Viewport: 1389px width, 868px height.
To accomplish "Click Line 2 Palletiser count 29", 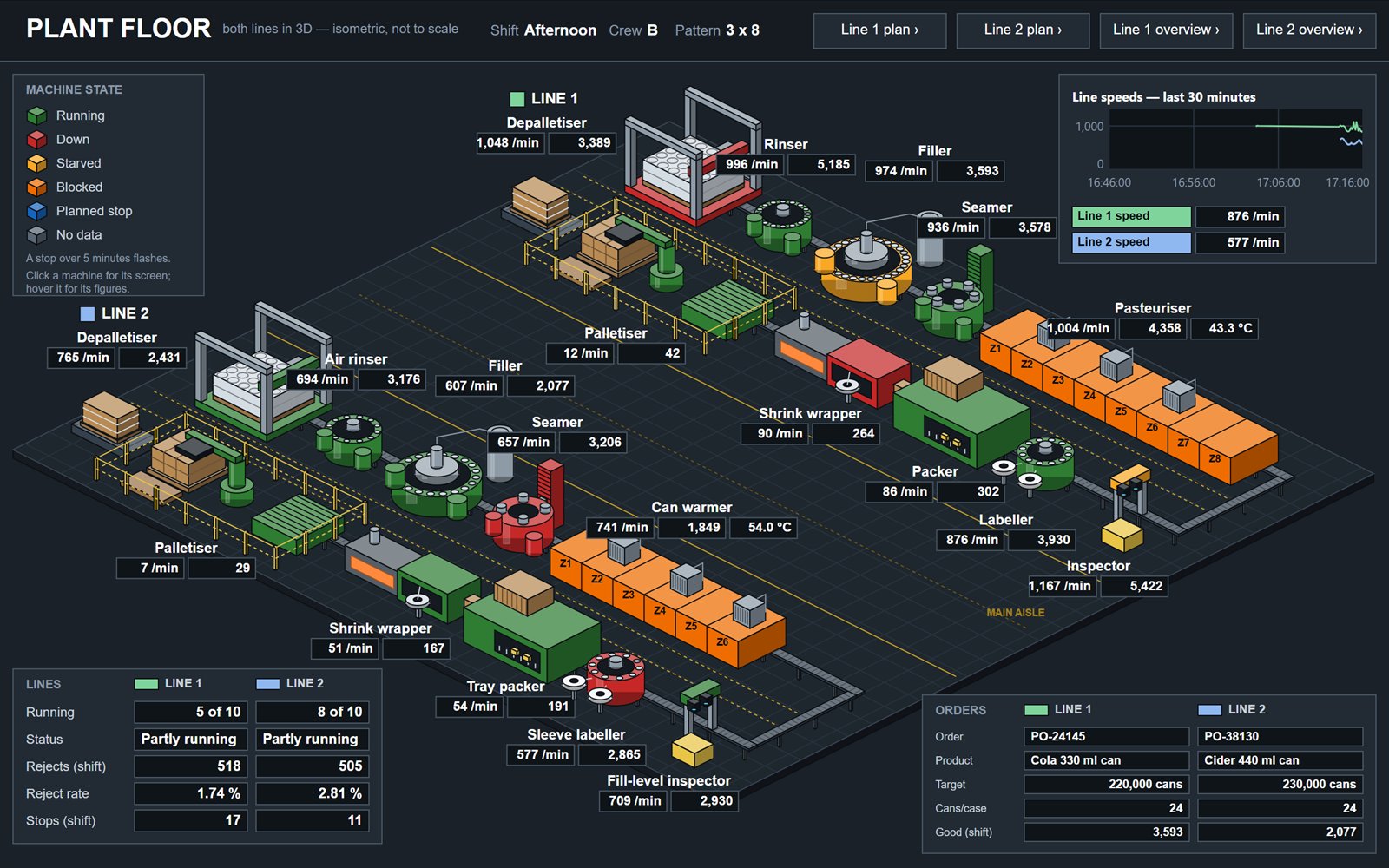I will (221, 568).
